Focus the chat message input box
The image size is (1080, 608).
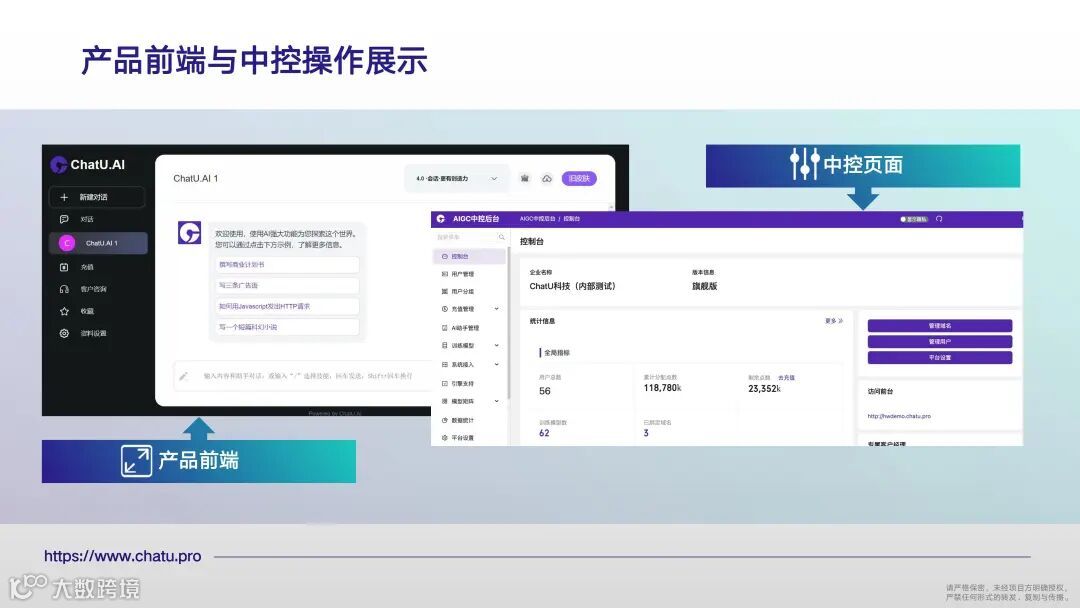pos(303,376)
